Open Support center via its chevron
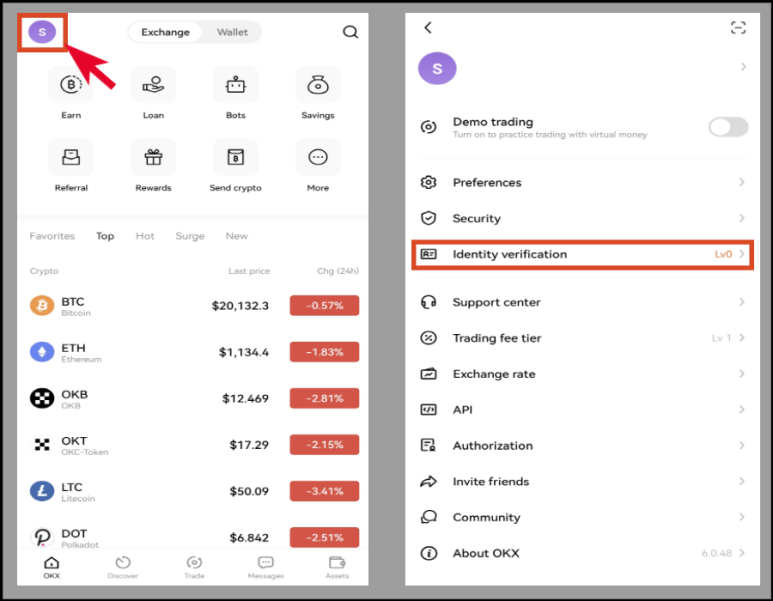773x601 pixels. click(x=741, y=302)
